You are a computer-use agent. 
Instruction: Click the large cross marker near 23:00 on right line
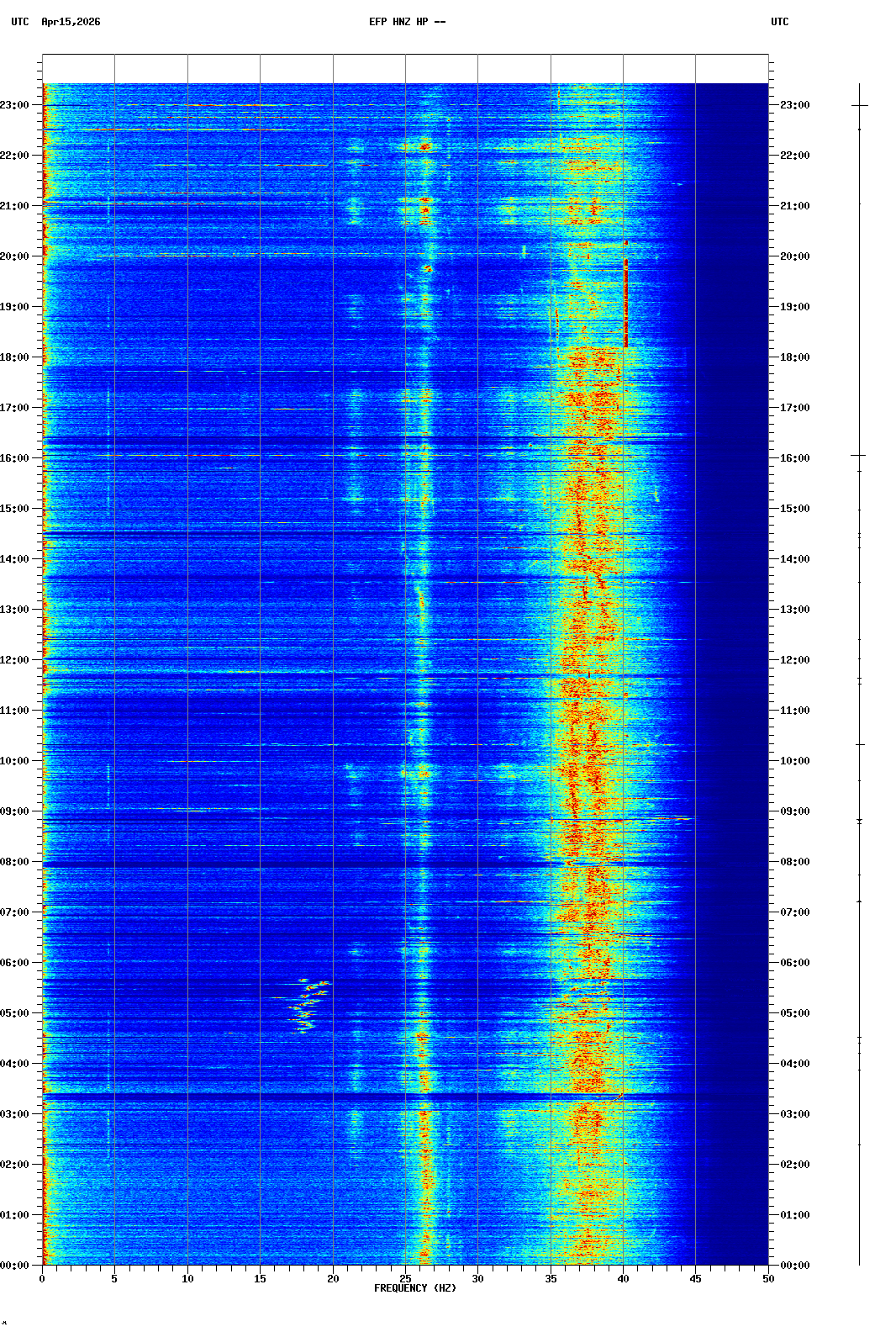[859, 105]
